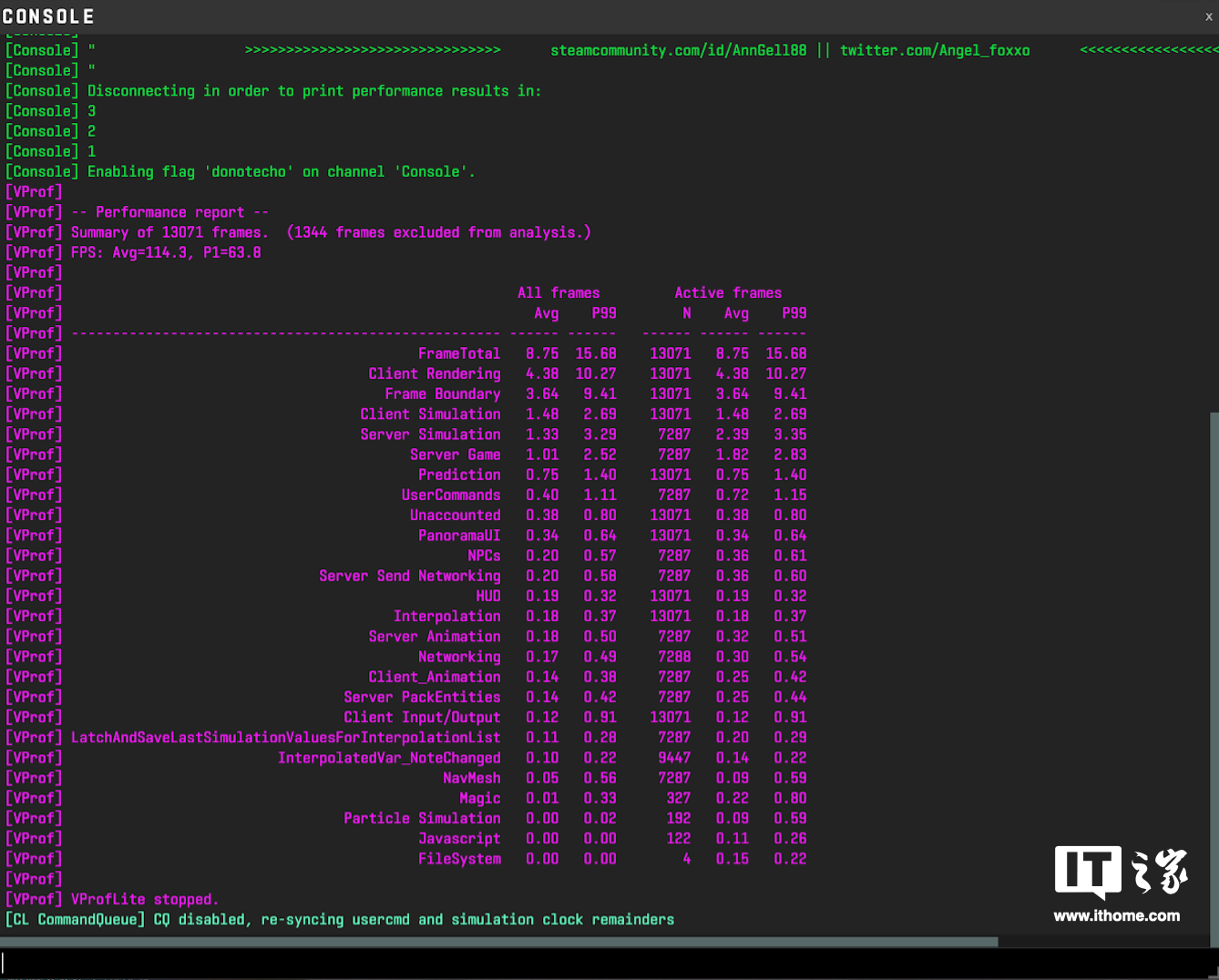Click the 'All frames' column header
1219x980 pixels.
click(x=558, y=292)
